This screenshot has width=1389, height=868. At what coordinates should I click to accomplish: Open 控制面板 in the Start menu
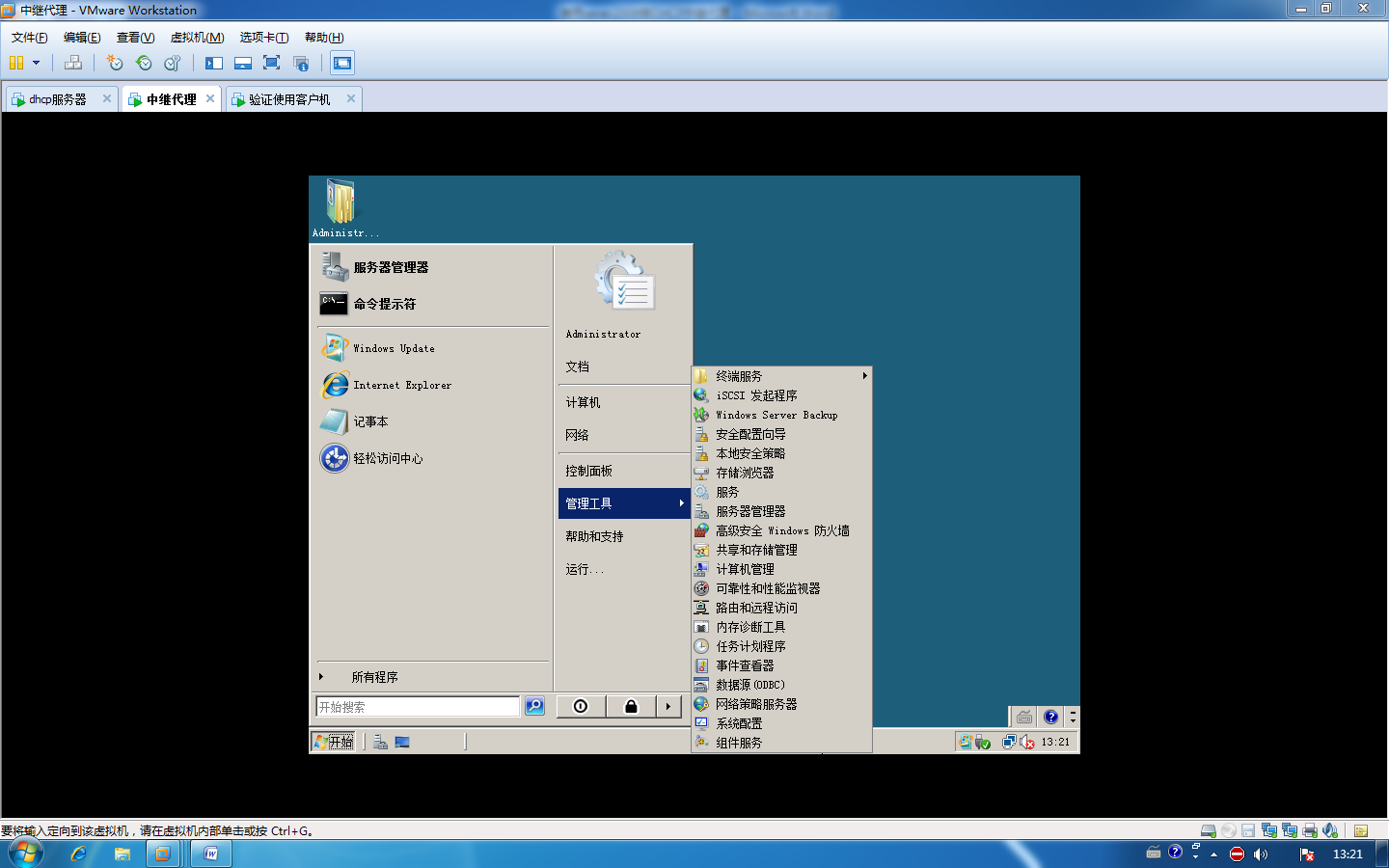(x=623, y=471)
